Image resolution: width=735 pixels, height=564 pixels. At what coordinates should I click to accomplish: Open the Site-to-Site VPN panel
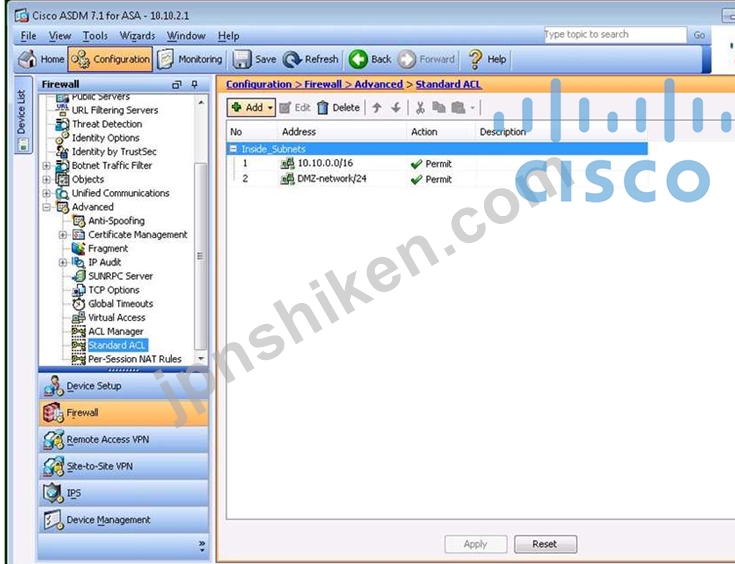click(x=123, y=466)
